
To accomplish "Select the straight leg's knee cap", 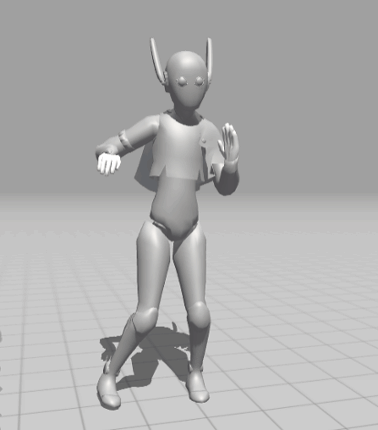I will click(x=198, y=313).
